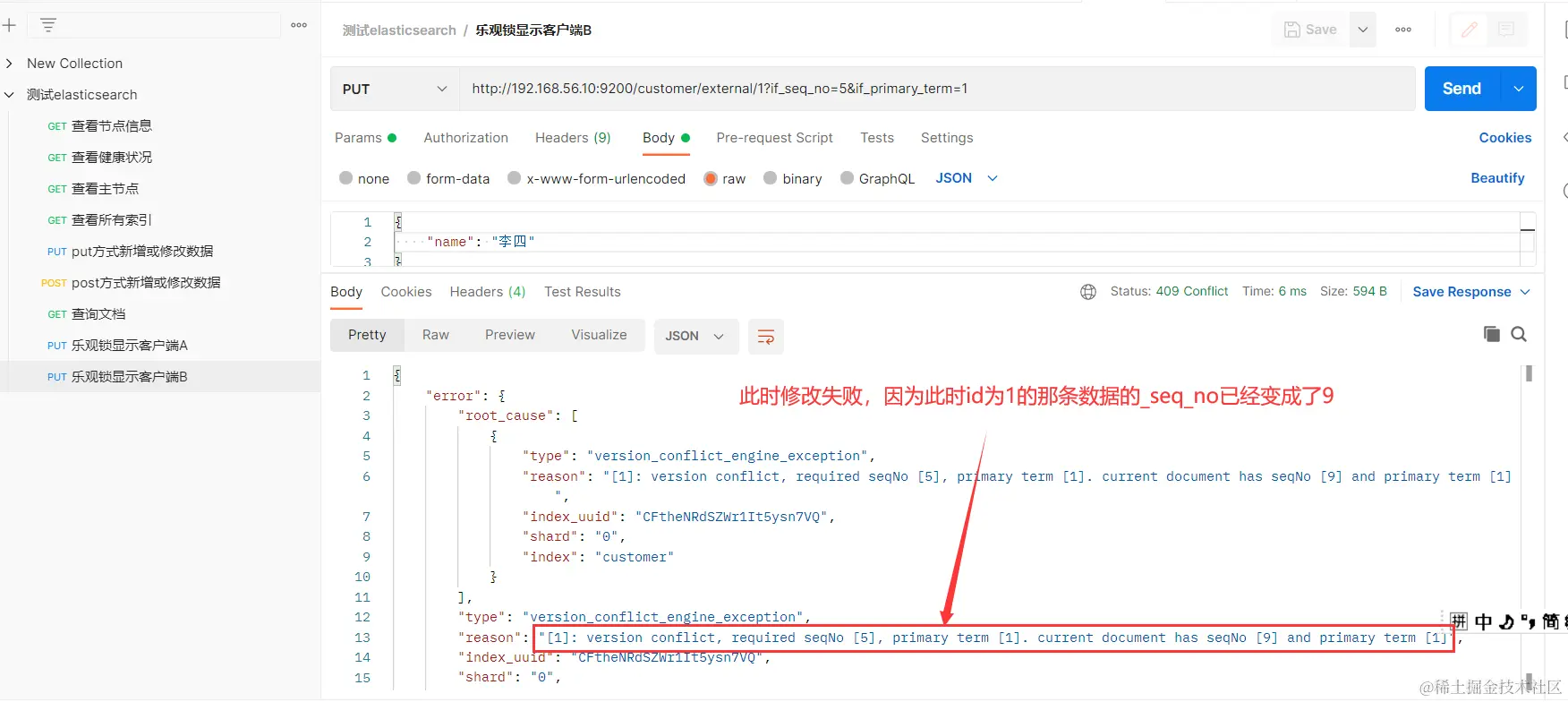Screen dimensions: 1568x702
Task: Toggle response line wrap icon
Action: (x=766, y=336)
